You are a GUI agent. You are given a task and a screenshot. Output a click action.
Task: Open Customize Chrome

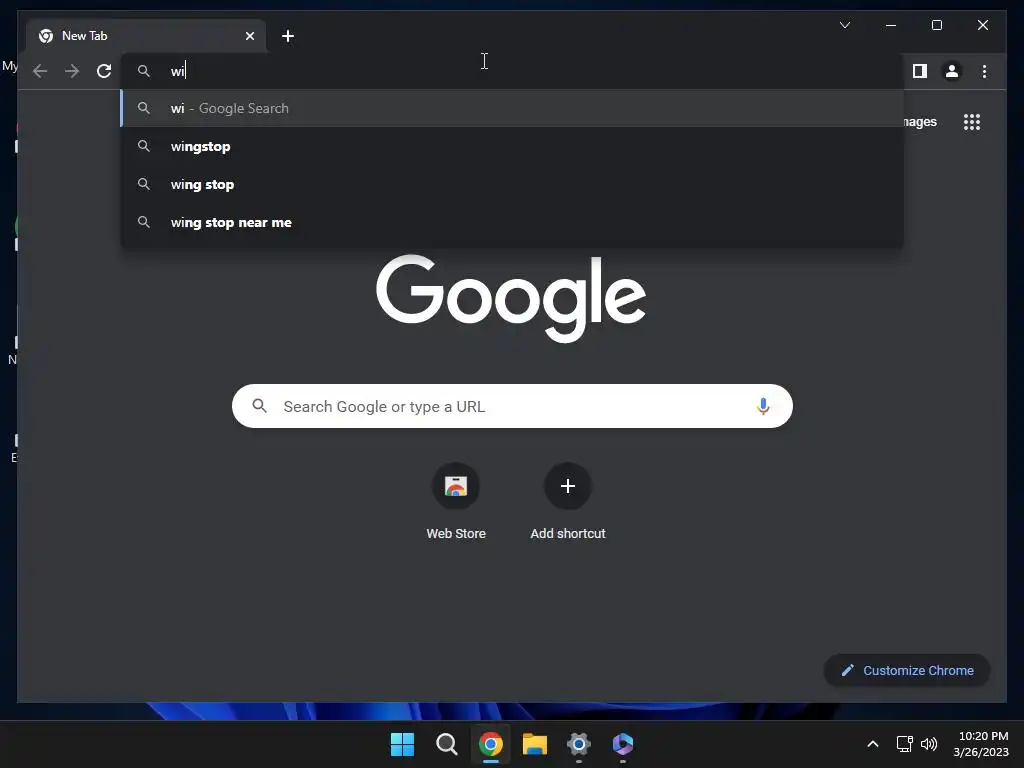907,670
